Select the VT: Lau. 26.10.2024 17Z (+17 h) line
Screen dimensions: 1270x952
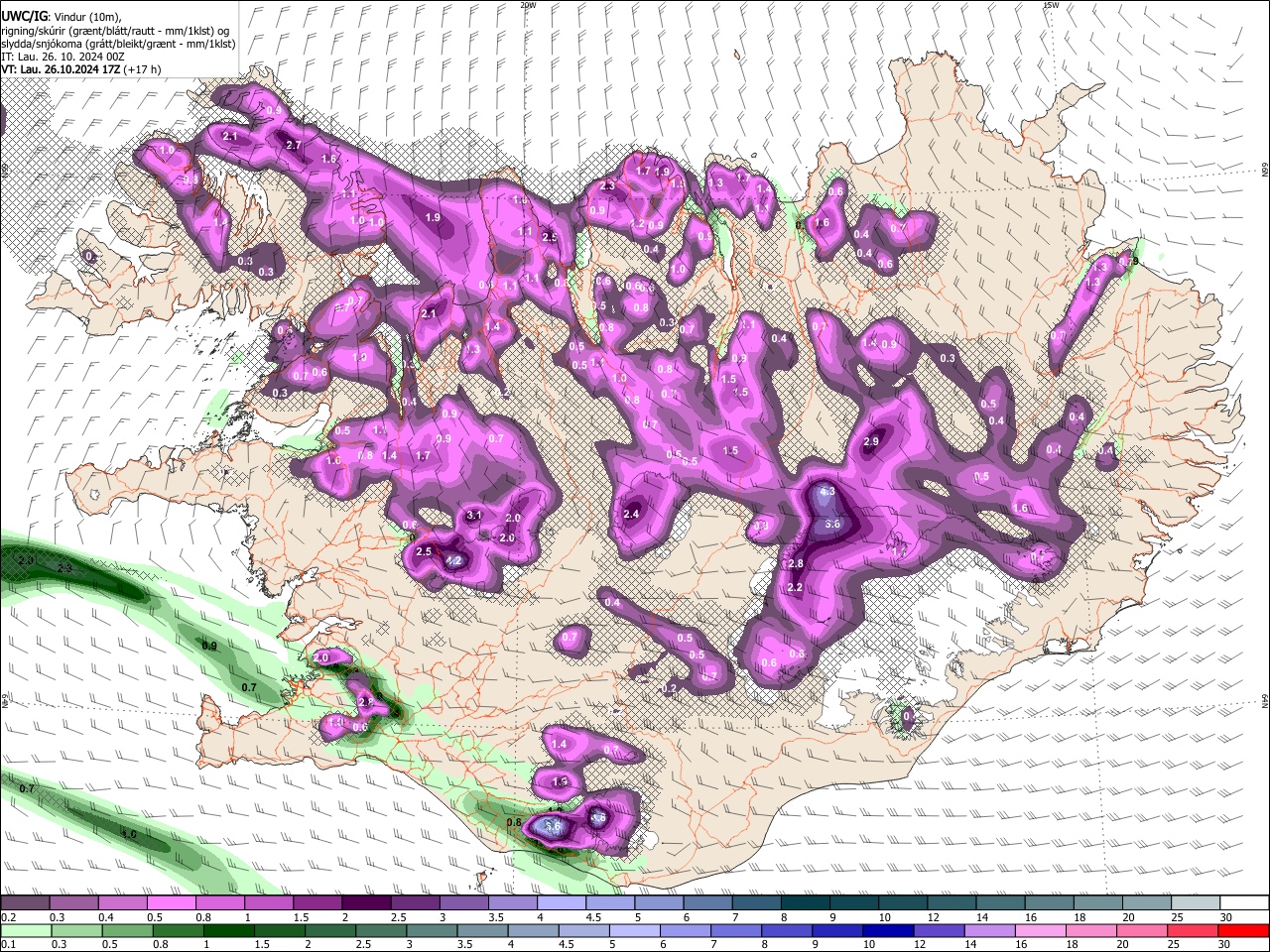[x=81, y=69]
